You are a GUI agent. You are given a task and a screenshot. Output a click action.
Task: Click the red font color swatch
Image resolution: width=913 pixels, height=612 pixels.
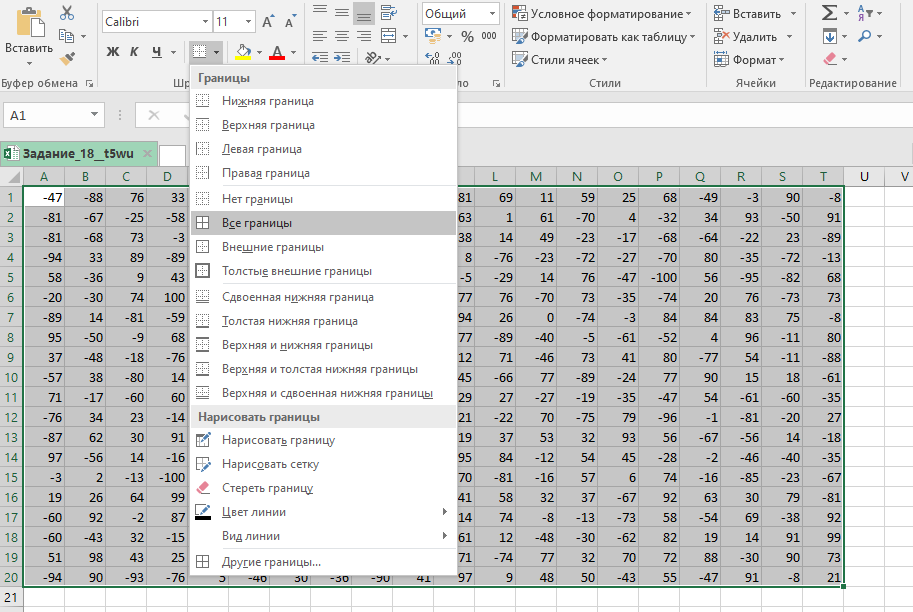click(x=277, y=52)
